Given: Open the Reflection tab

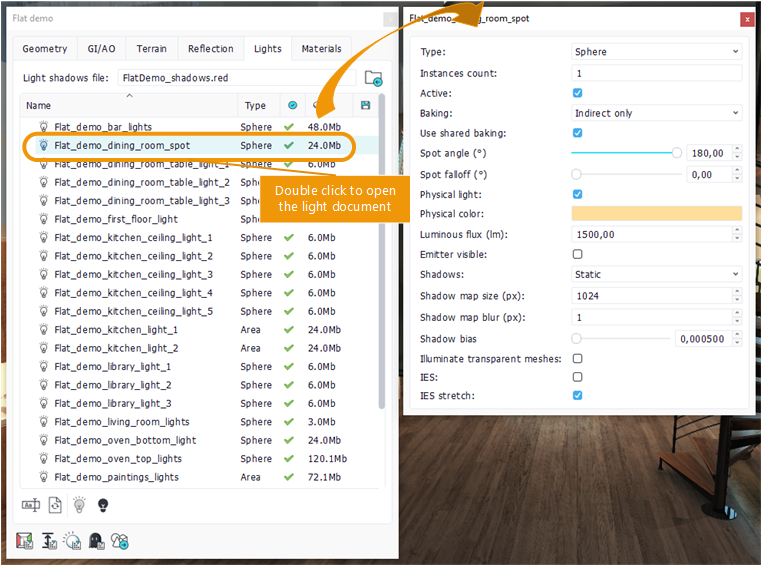Looking at the screenshot, I should [x=211, y=49].
